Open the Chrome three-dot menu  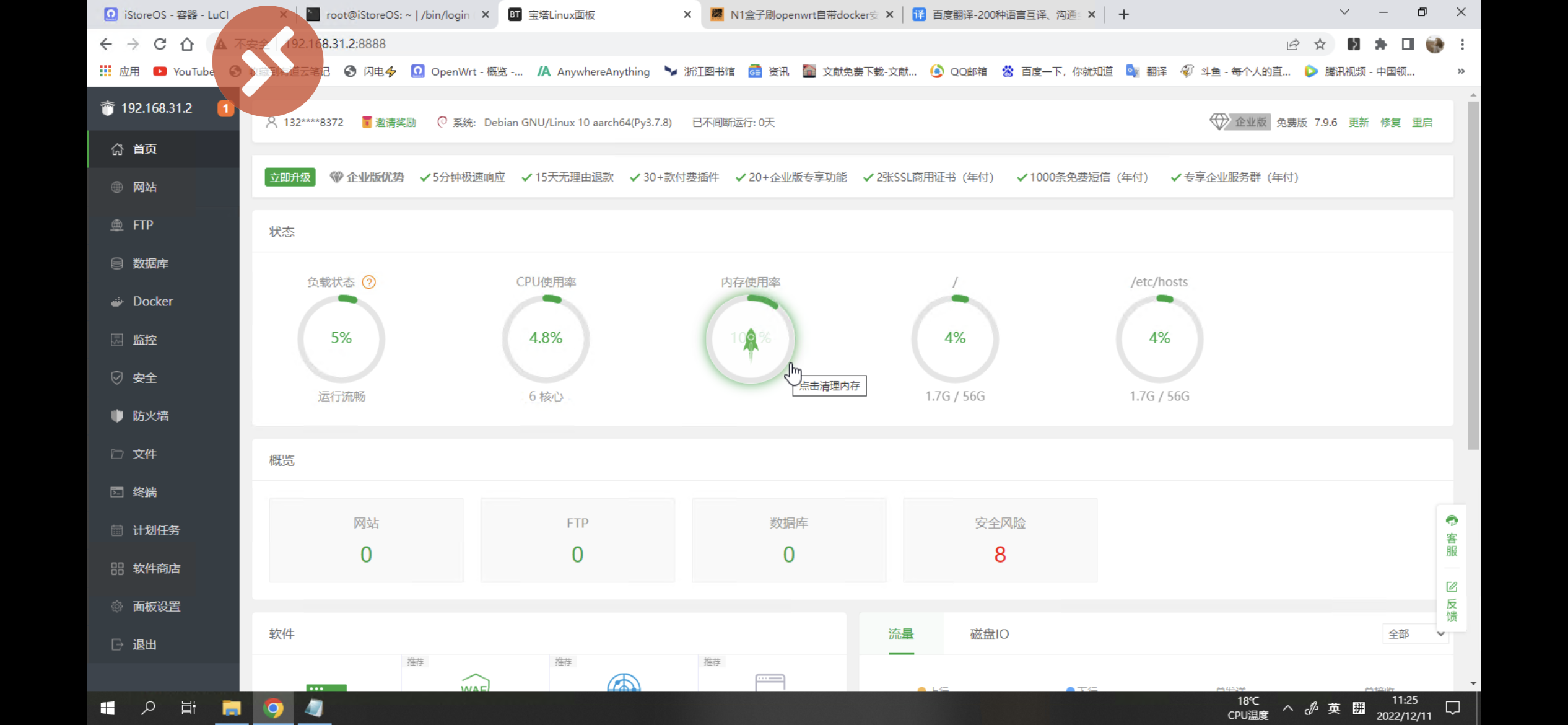click(x=1462, y=44)
